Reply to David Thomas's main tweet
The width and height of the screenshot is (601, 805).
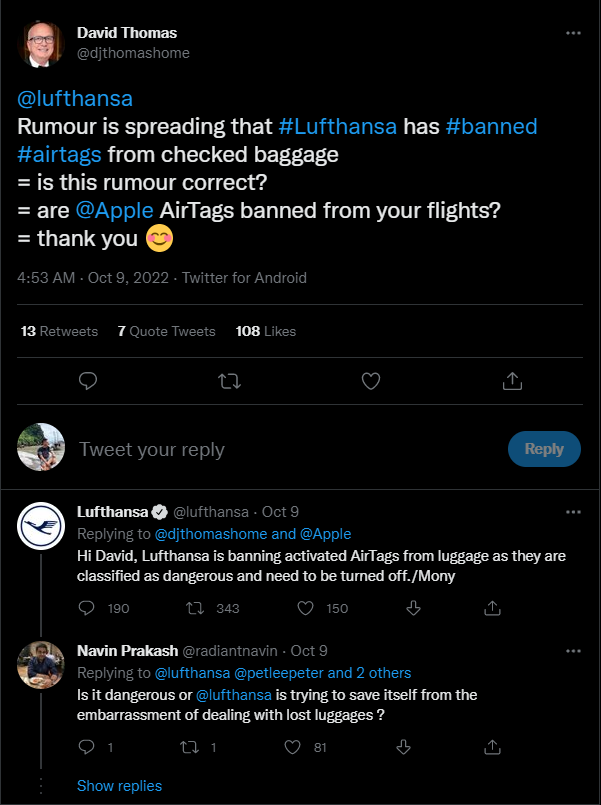click(x=88, y=380)
